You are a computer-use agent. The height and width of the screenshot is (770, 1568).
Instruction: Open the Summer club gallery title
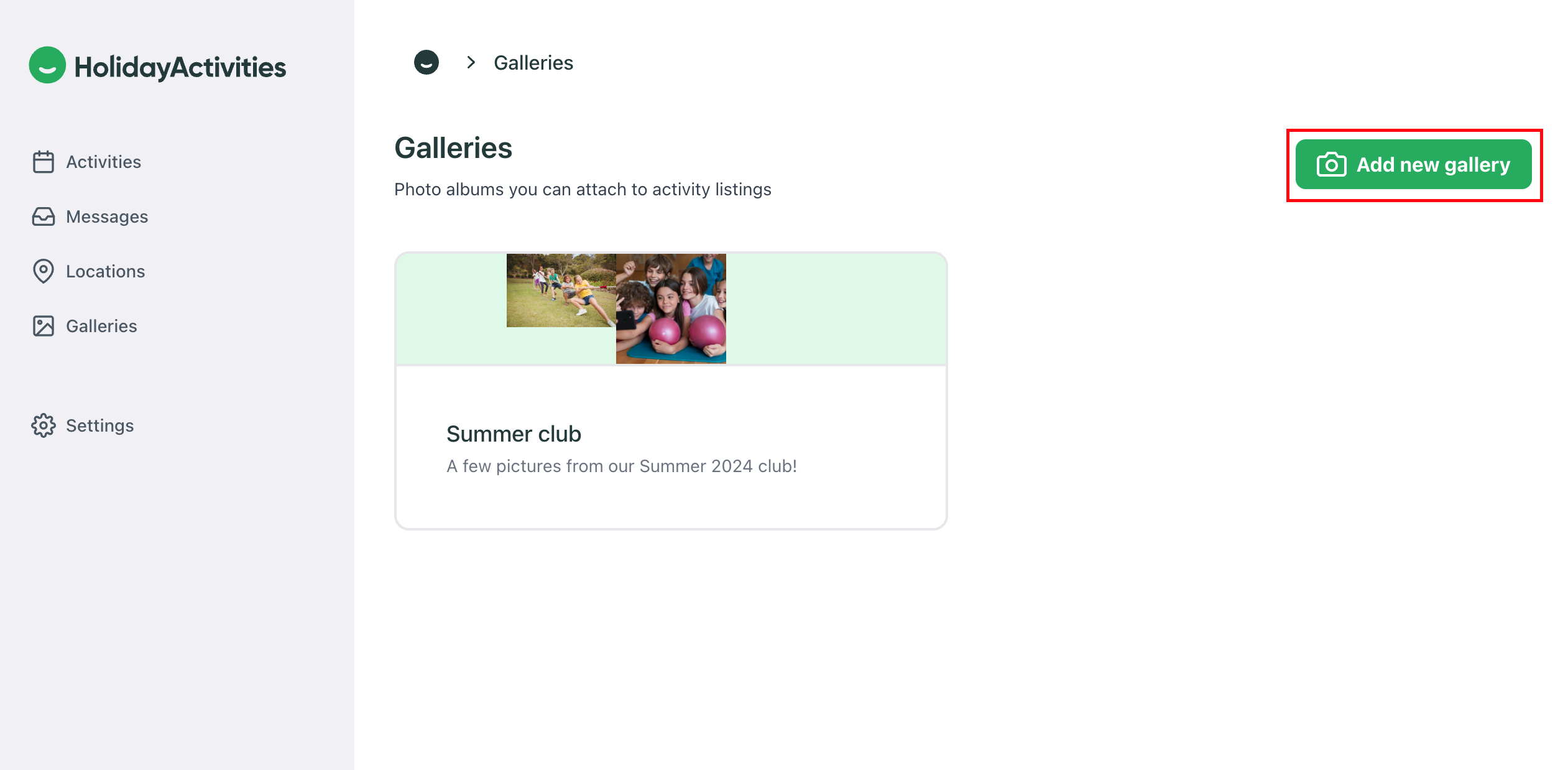[x=514, y=434]
